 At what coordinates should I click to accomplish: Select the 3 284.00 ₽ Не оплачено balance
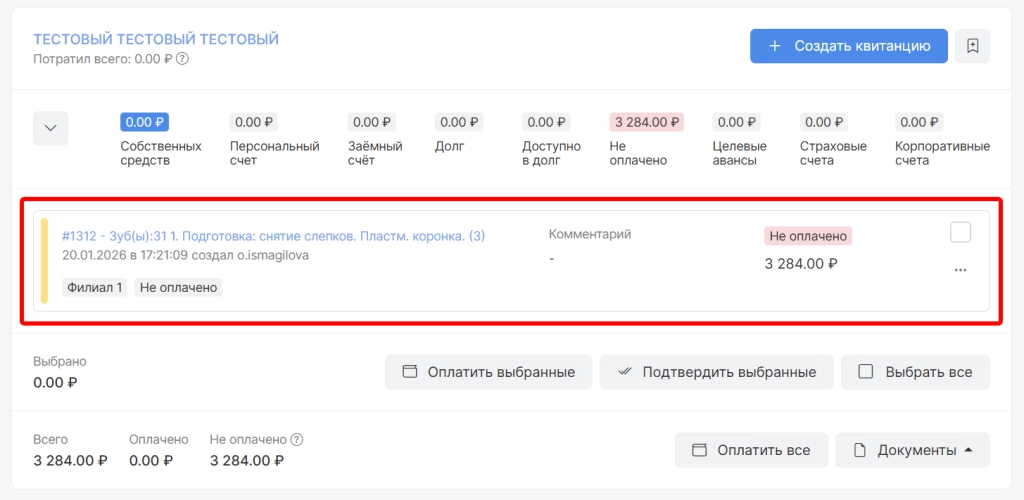646,122
